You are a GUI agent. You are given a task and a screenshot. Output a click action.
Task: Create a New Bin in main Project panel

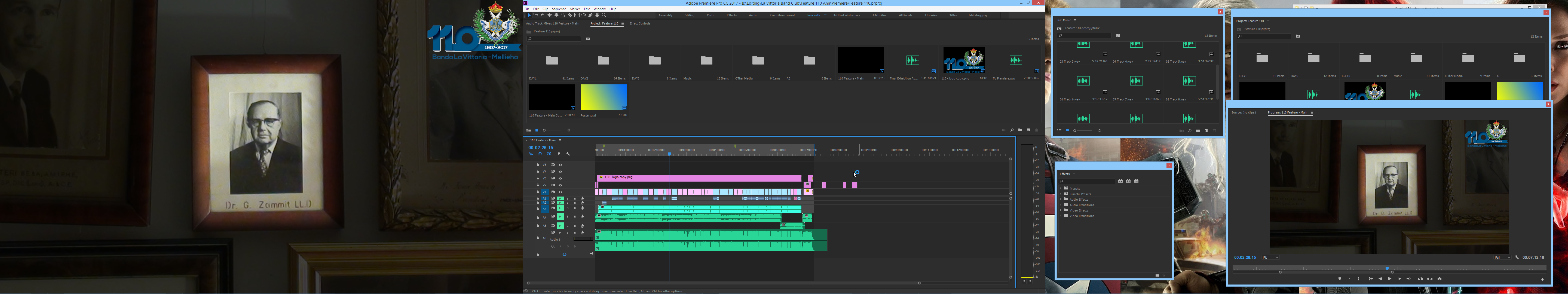click(1020, 130)
